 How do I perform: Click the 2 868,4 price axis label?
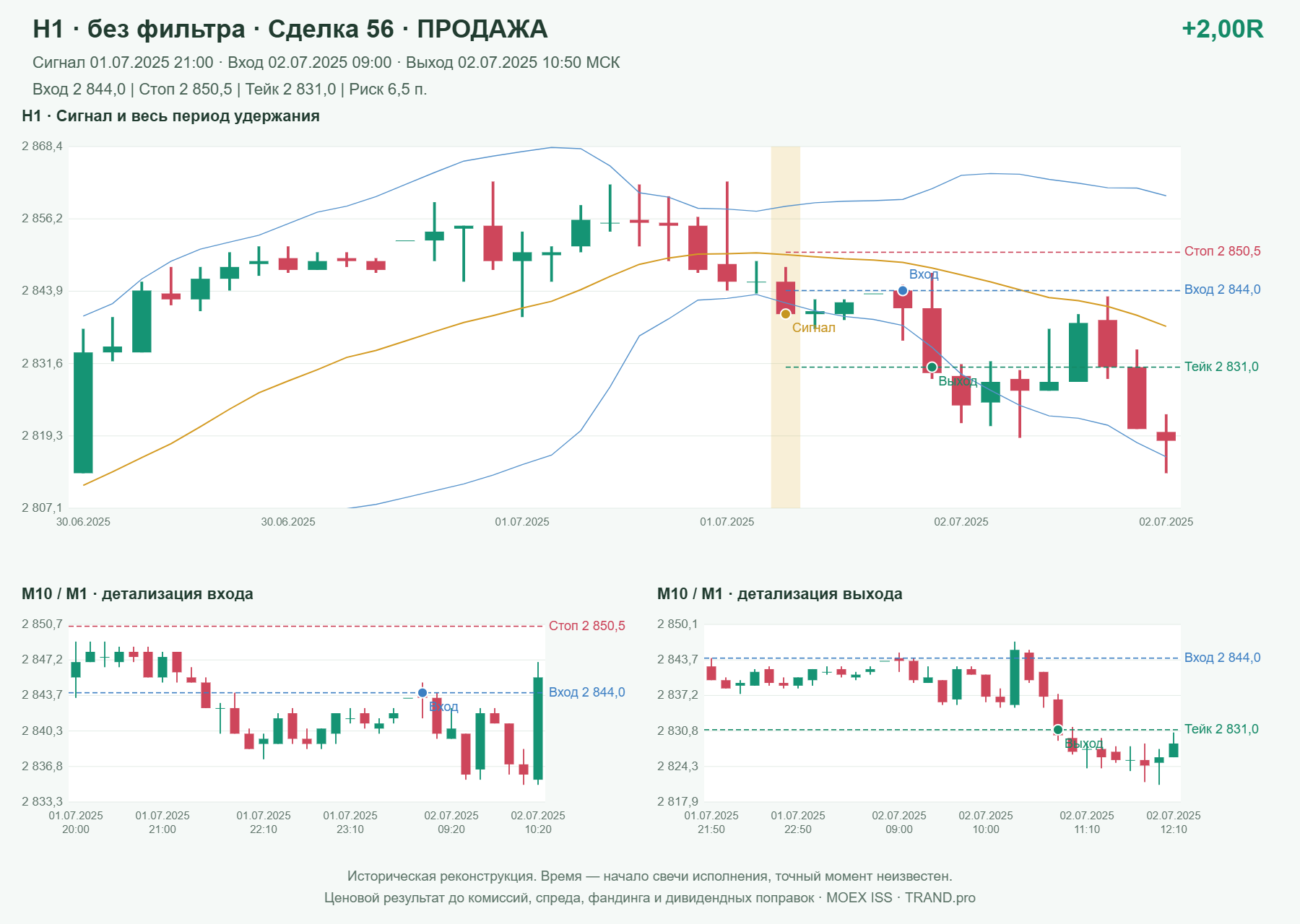42,147
